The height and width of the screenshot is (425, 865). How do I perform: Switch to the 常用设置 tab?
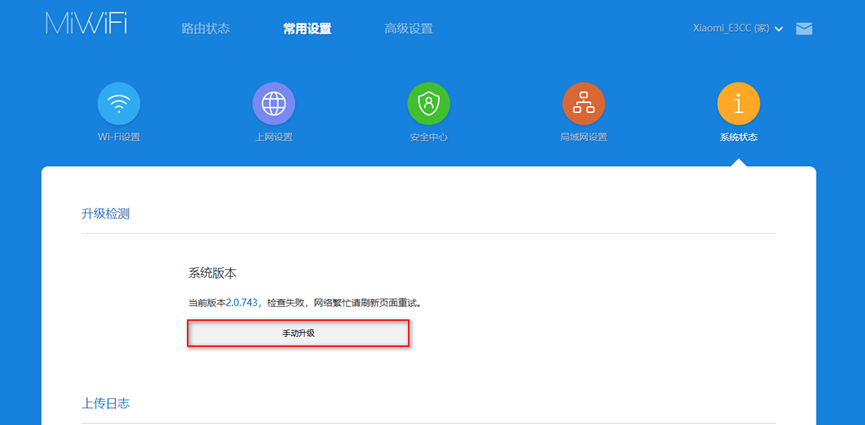click(307, 29)
